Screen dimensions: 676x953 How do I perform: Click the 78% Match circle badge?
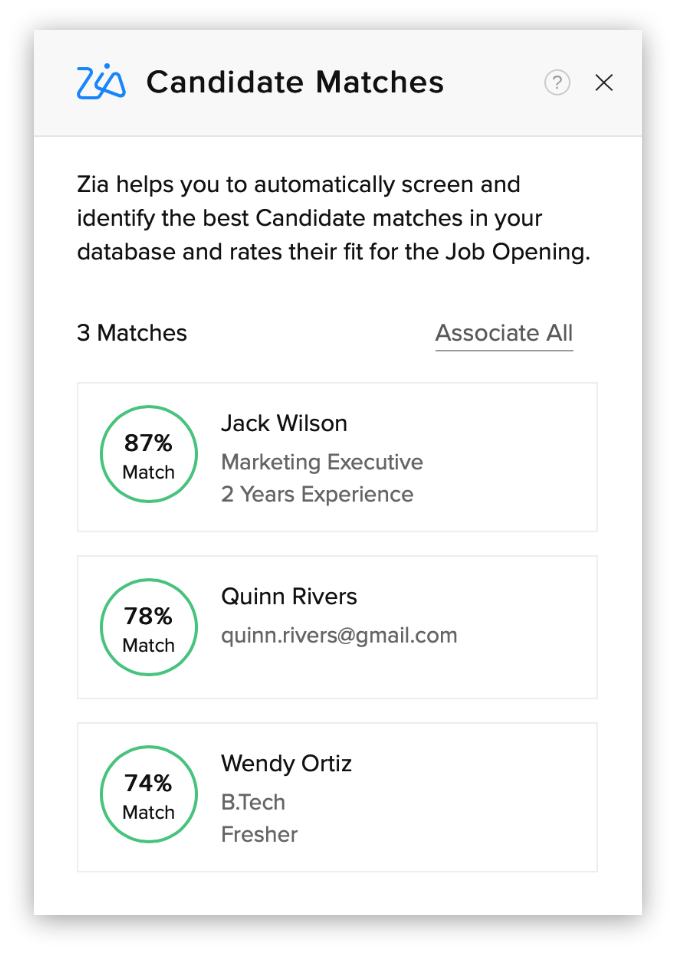tap(149, 627)
